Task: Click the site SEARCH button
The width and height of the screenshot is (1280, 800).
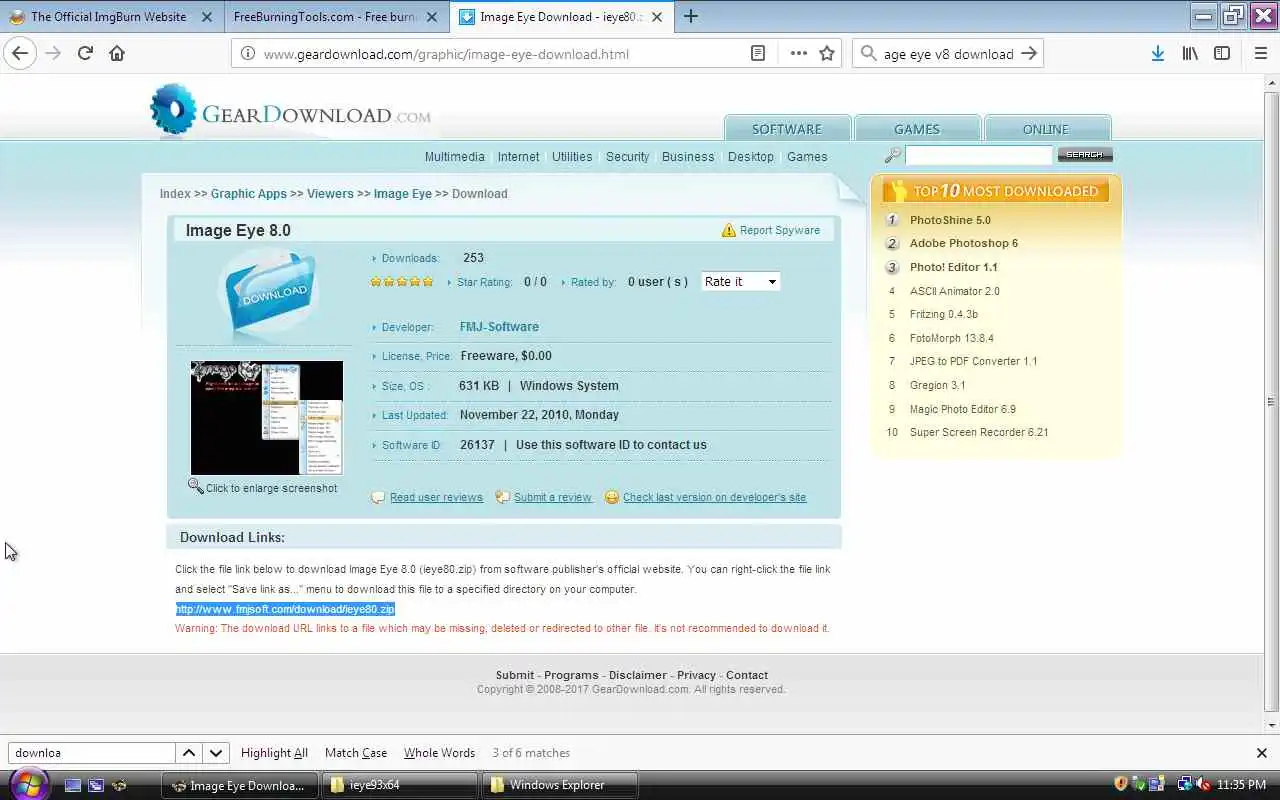Action: click(1085, 155)
